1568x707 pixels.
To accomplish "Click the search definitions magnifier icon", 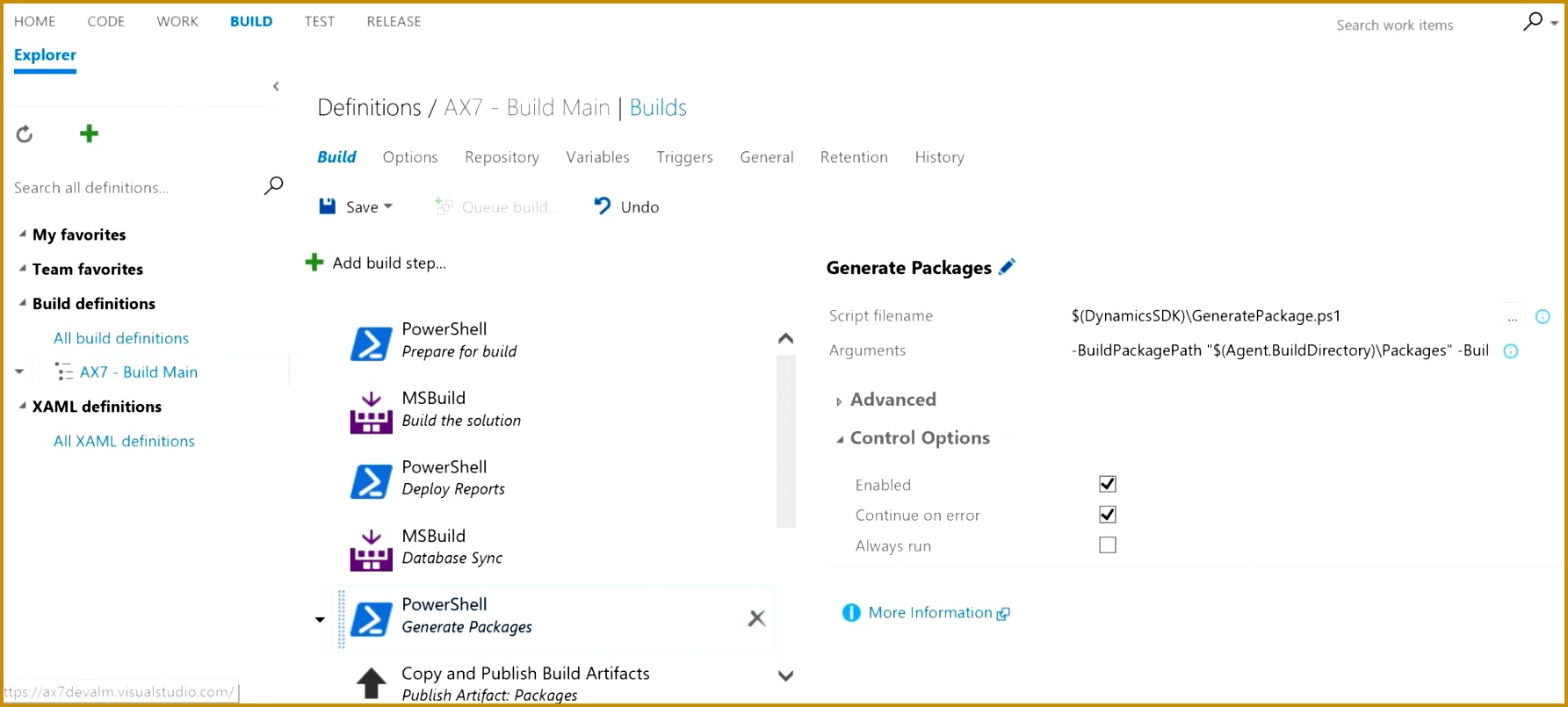I will point(273,186).
